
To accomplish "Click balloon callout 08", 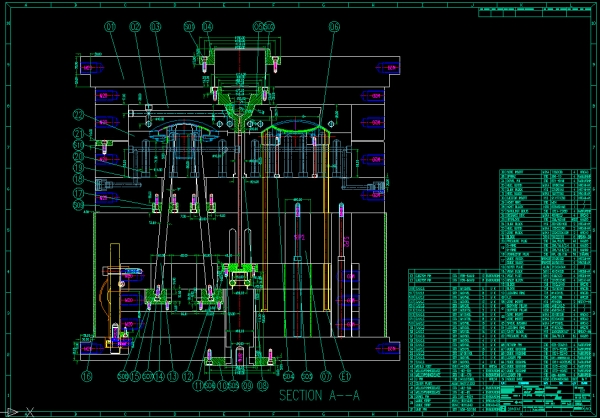I will [263, 385].
